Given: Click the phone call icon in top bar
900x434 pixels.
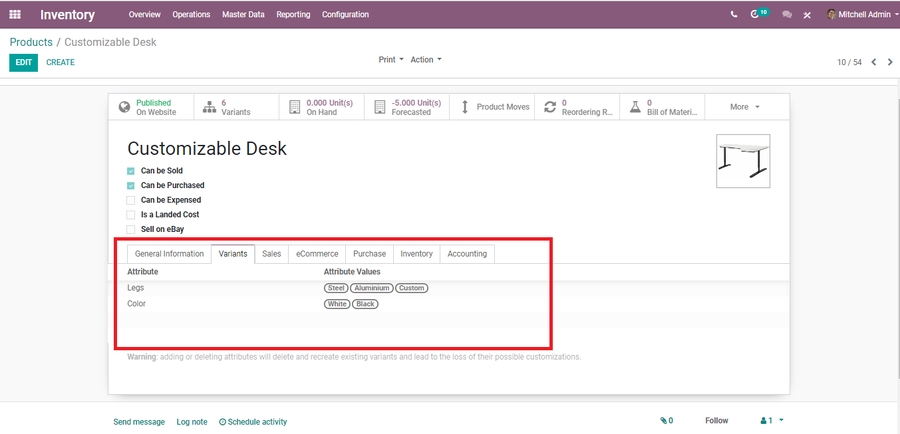Looking at the screenshot, I should (x=734, y=15).
